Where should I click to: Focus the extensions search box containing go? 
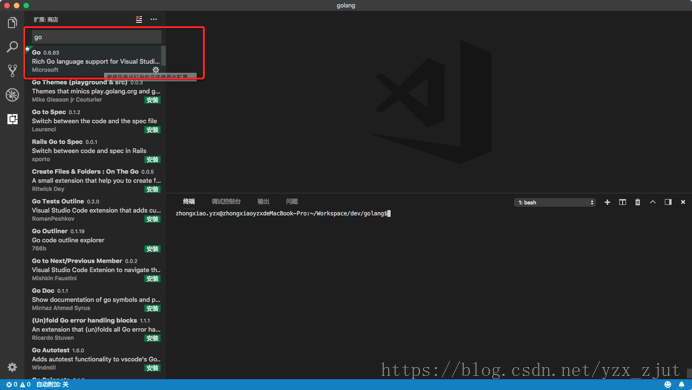point(97,37)
